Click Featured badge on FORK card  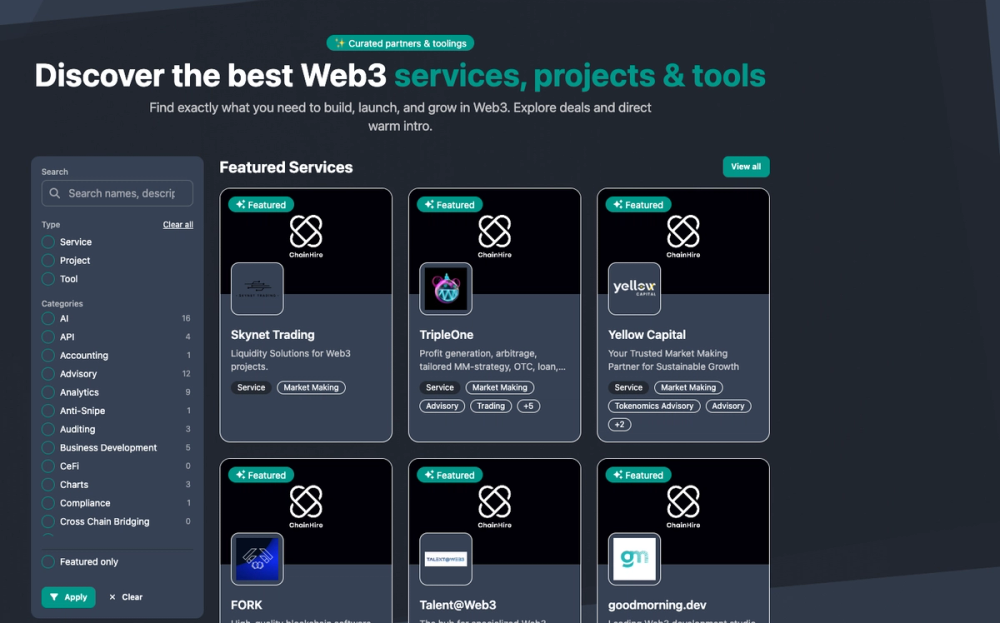[261, 475]
